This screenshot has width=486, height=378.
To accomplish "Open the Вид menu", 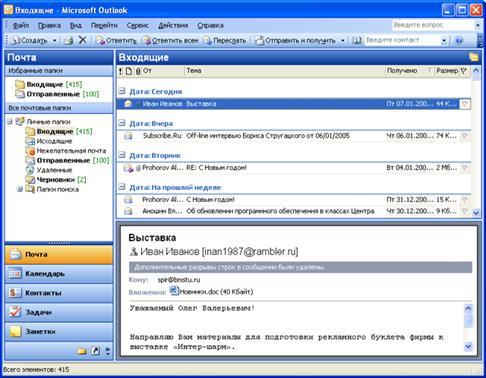I will [x=76, y=25].
